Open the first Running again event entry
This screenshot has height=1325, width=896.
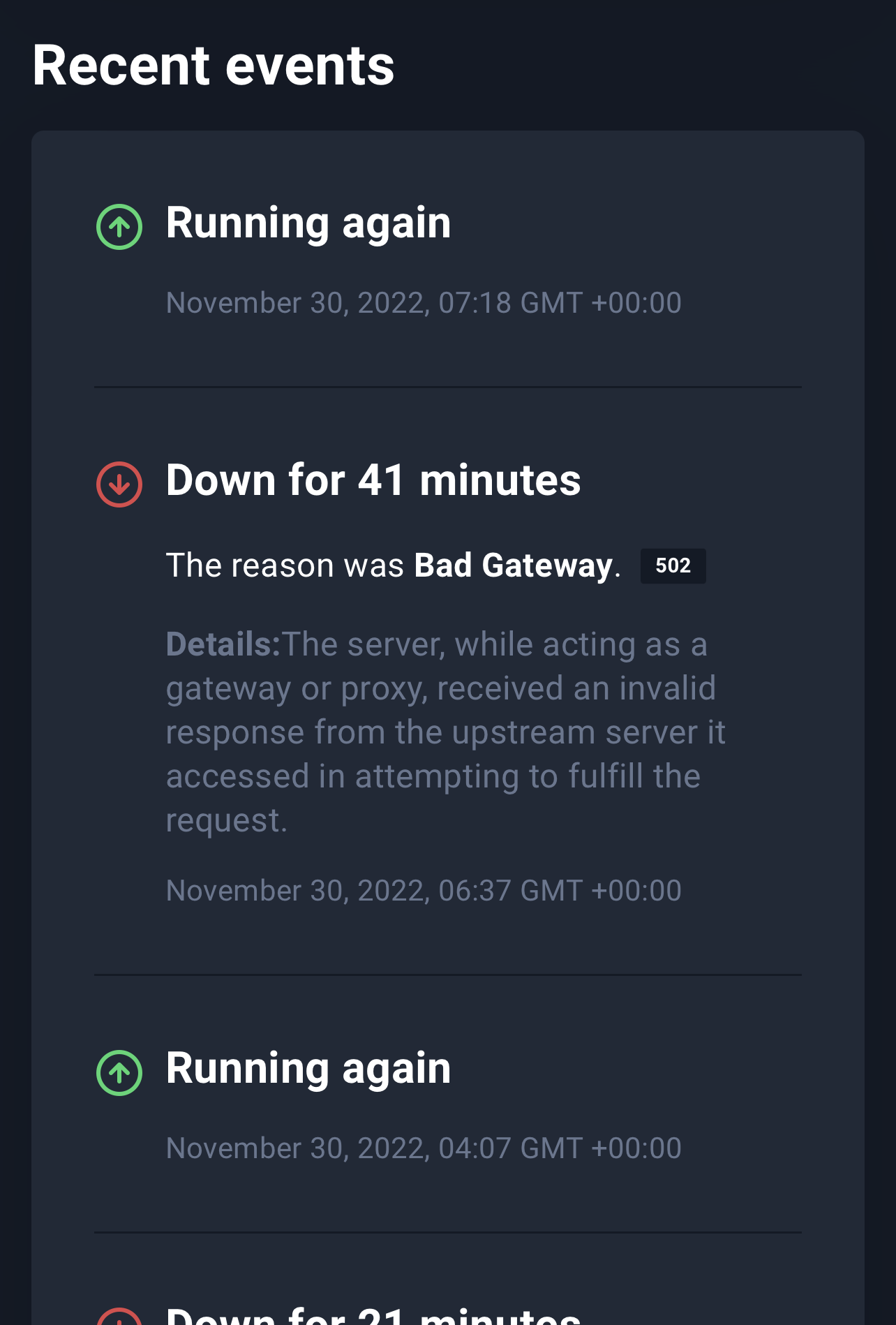[308, 222]
